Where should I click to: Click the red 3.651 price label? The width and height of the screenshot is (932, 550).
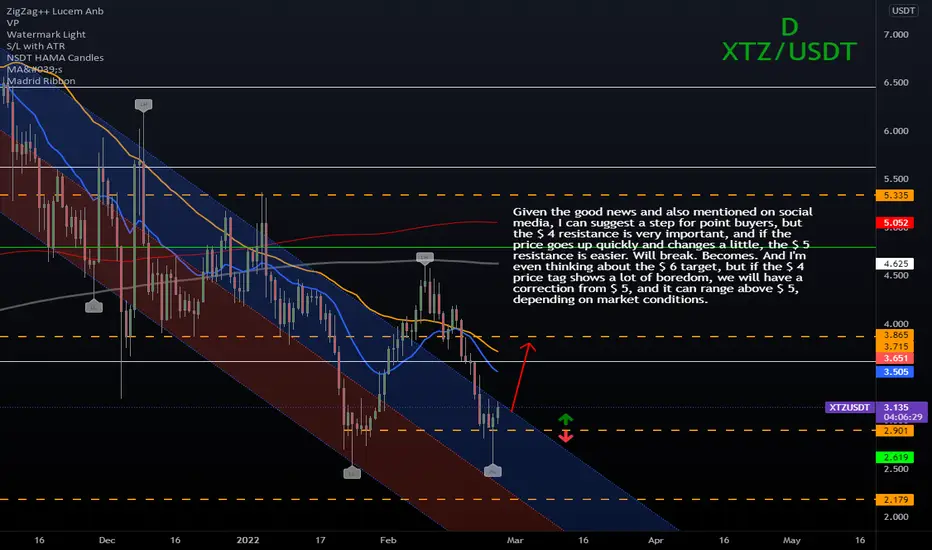pyautogui.click(x=895, y=358)
